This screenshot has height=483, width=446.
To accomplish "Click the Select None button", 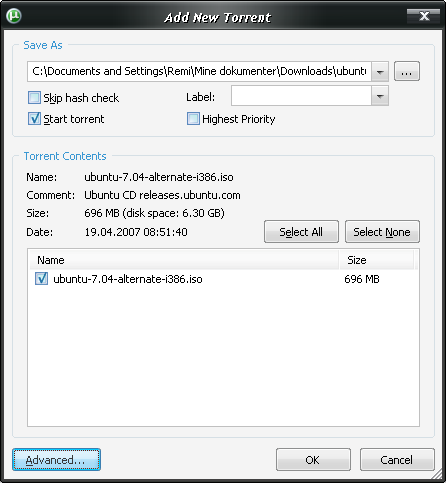I will coord(382,232).
